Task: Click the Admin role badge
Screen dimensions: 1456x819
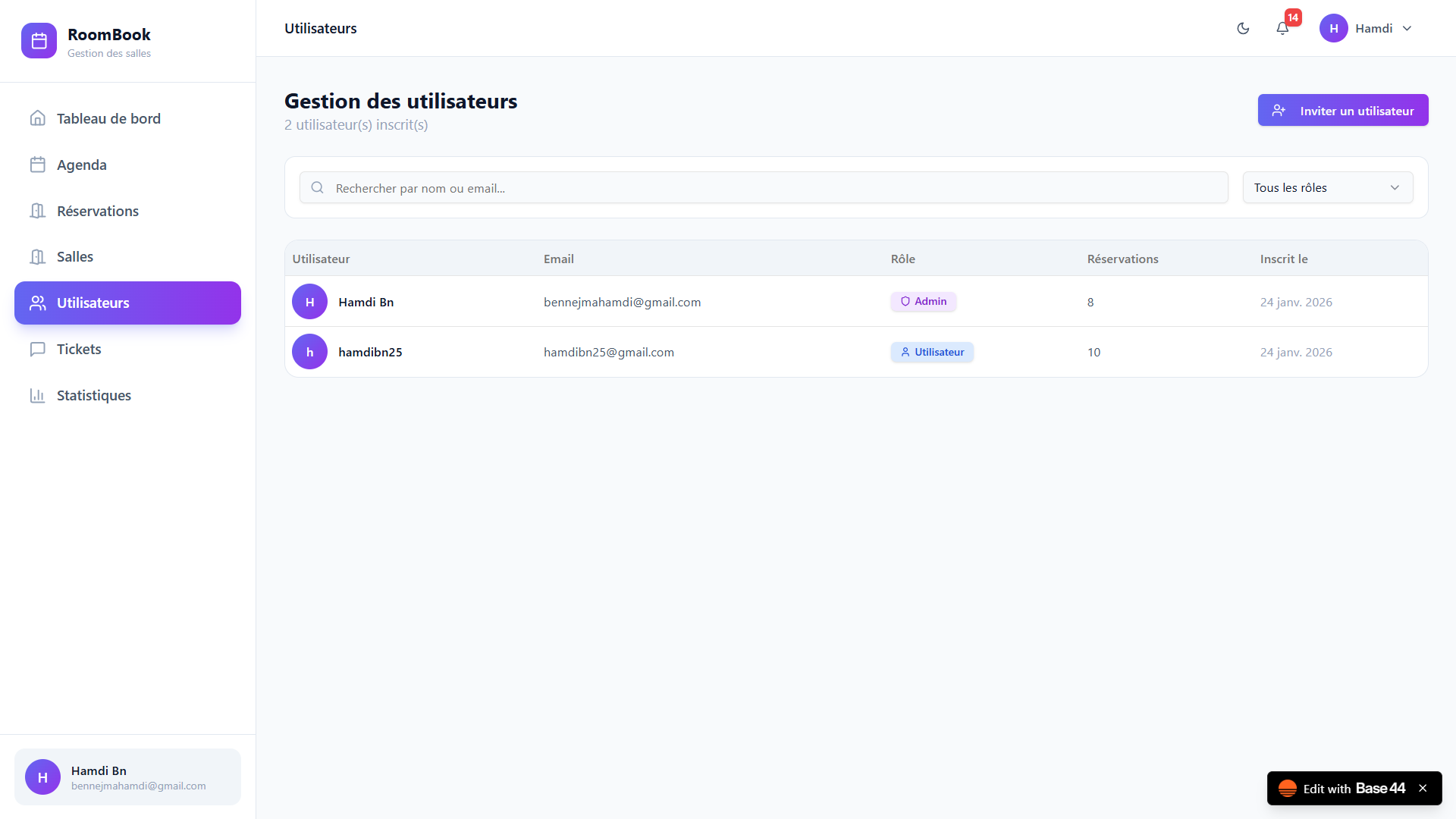Action: tap(923, 301)
